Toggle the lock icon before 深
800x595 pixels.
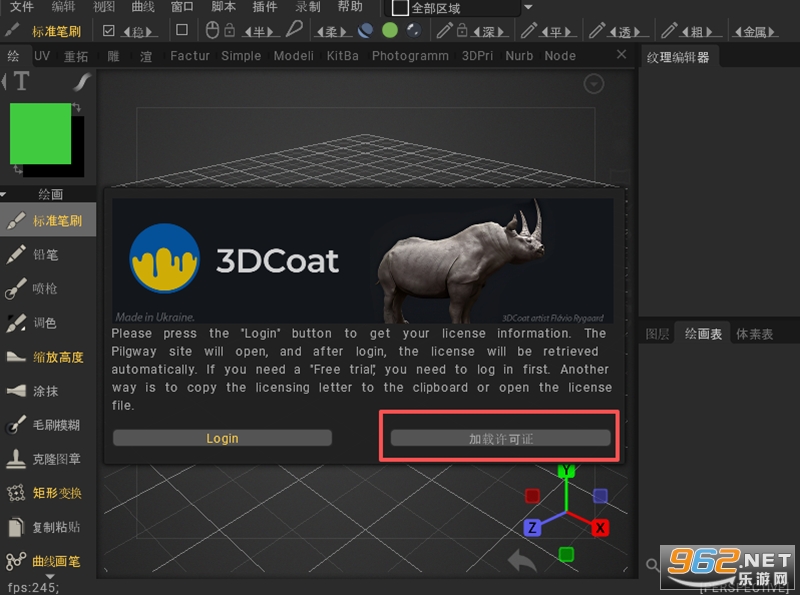click(462, 30)
